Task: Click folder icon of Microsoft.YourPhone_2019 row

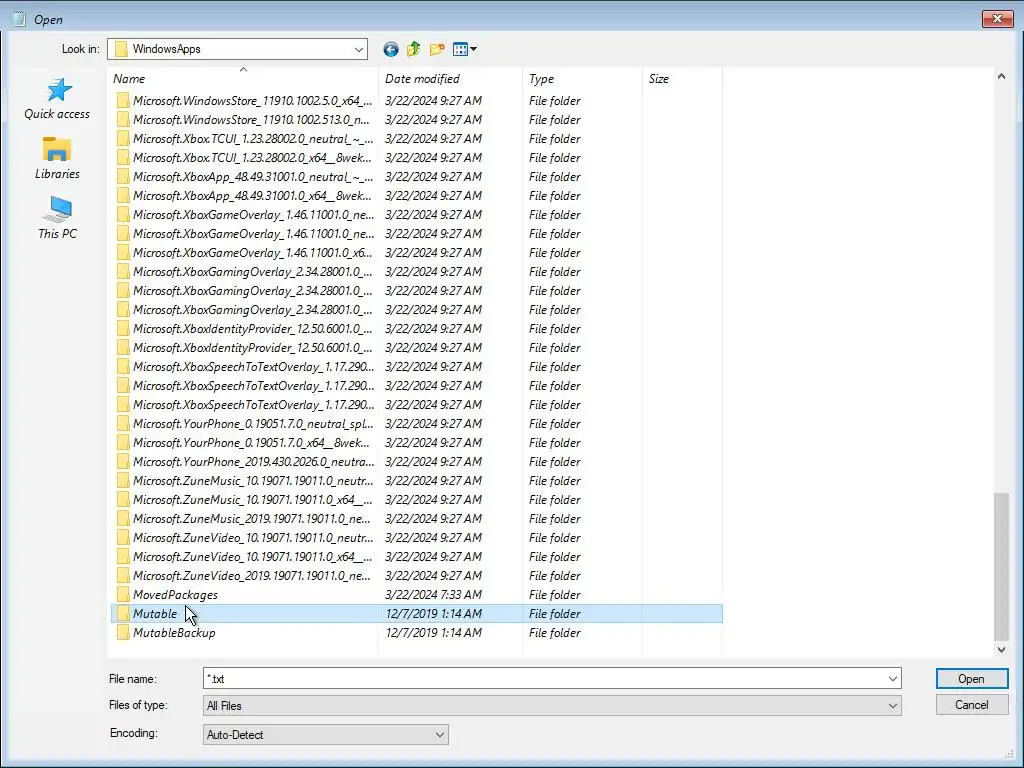Action: [123, 462]
